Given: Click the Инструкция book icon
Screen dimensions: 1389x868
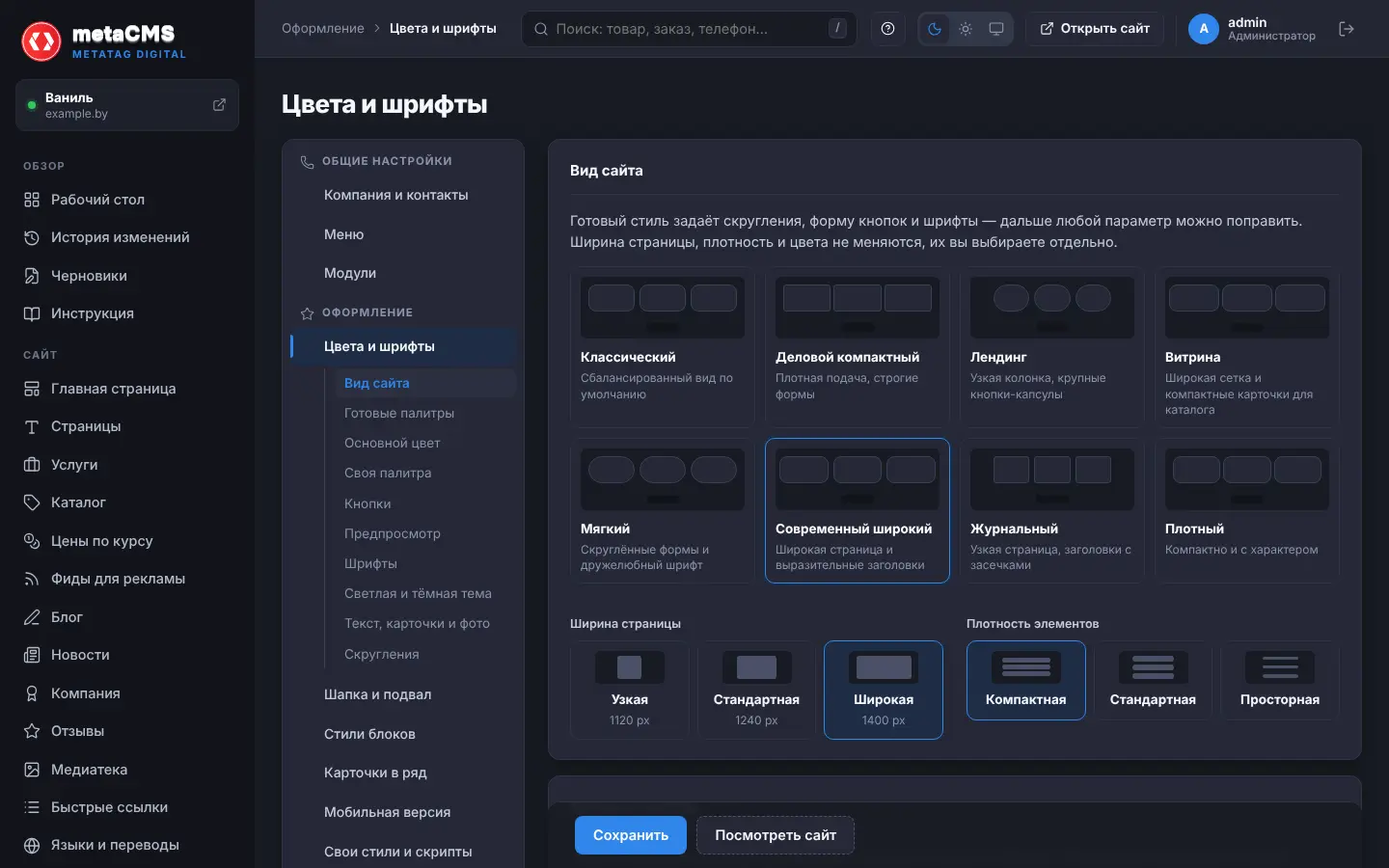Looking at the screenshot, I should coord(32,313).
